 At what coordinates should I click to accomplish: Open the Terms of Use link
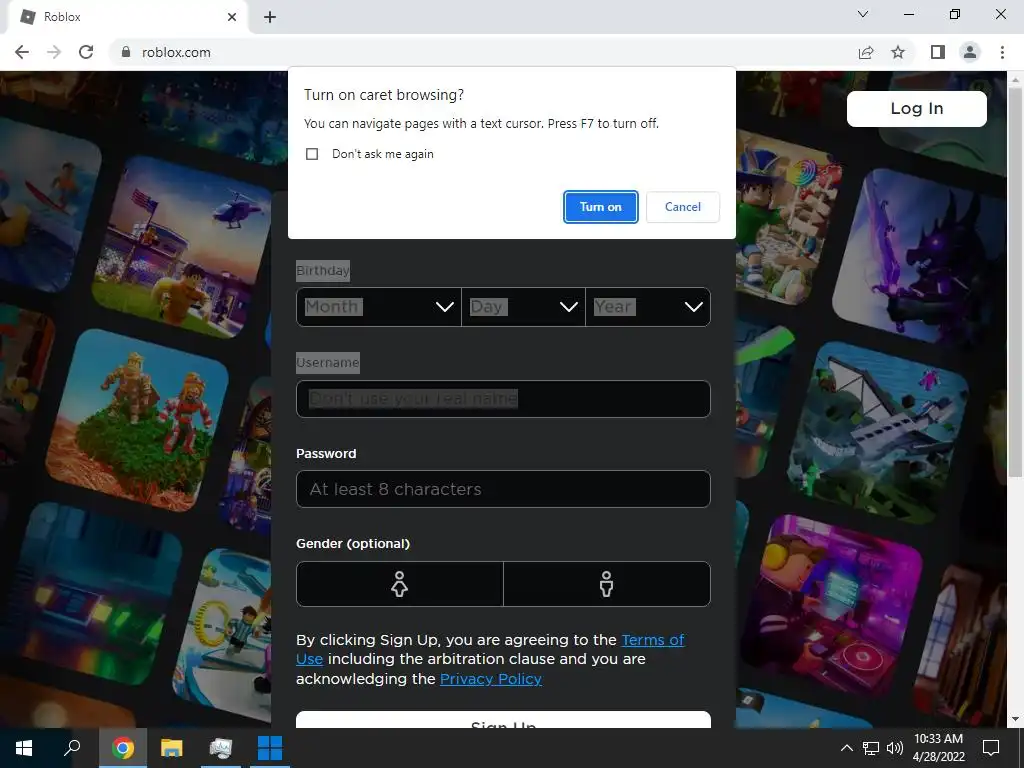[652, 640]
